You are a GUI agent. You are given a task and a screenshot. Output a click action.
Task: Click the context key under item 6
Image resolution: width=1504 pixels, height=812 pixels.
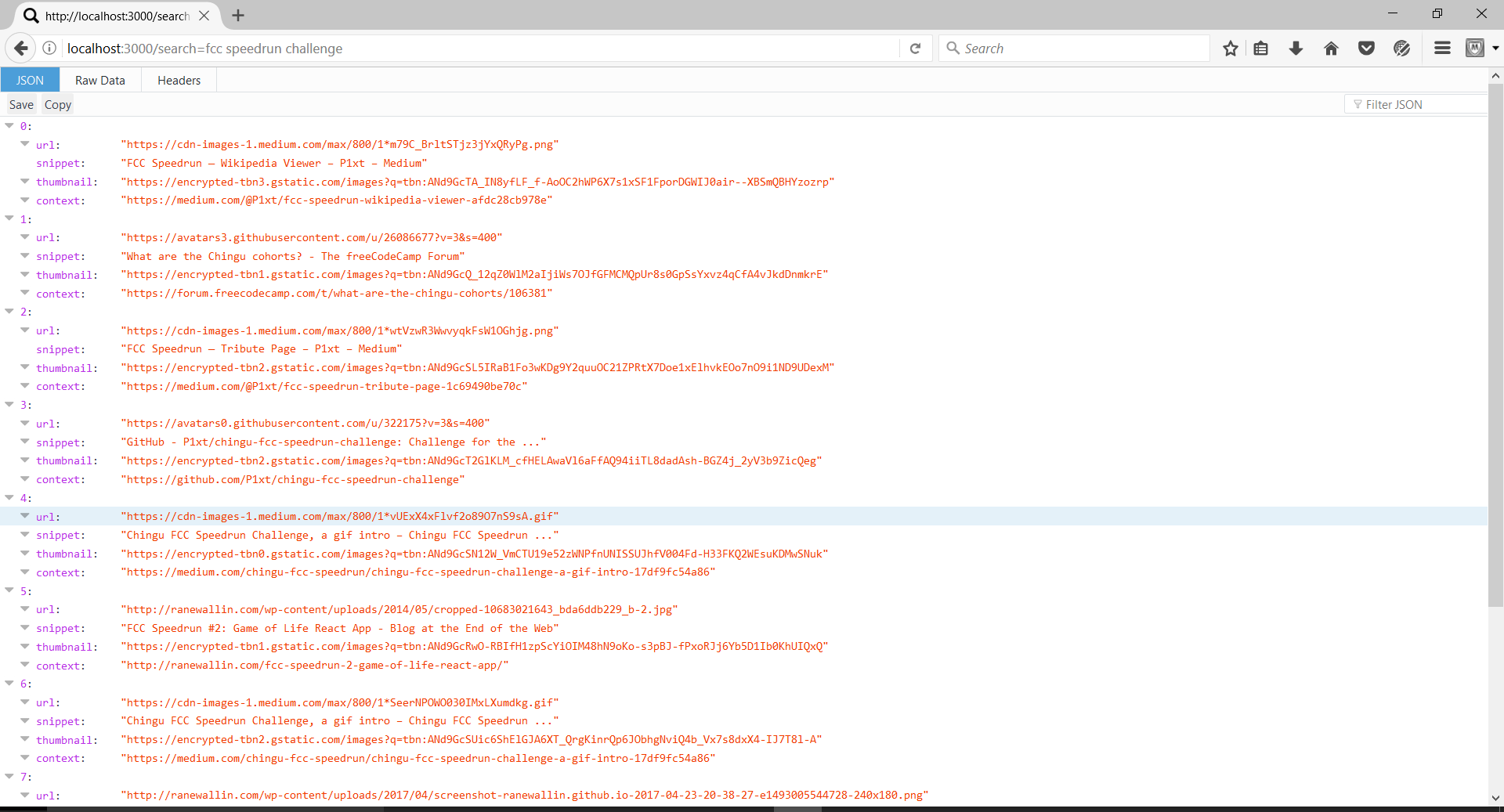tap(60, 759)
